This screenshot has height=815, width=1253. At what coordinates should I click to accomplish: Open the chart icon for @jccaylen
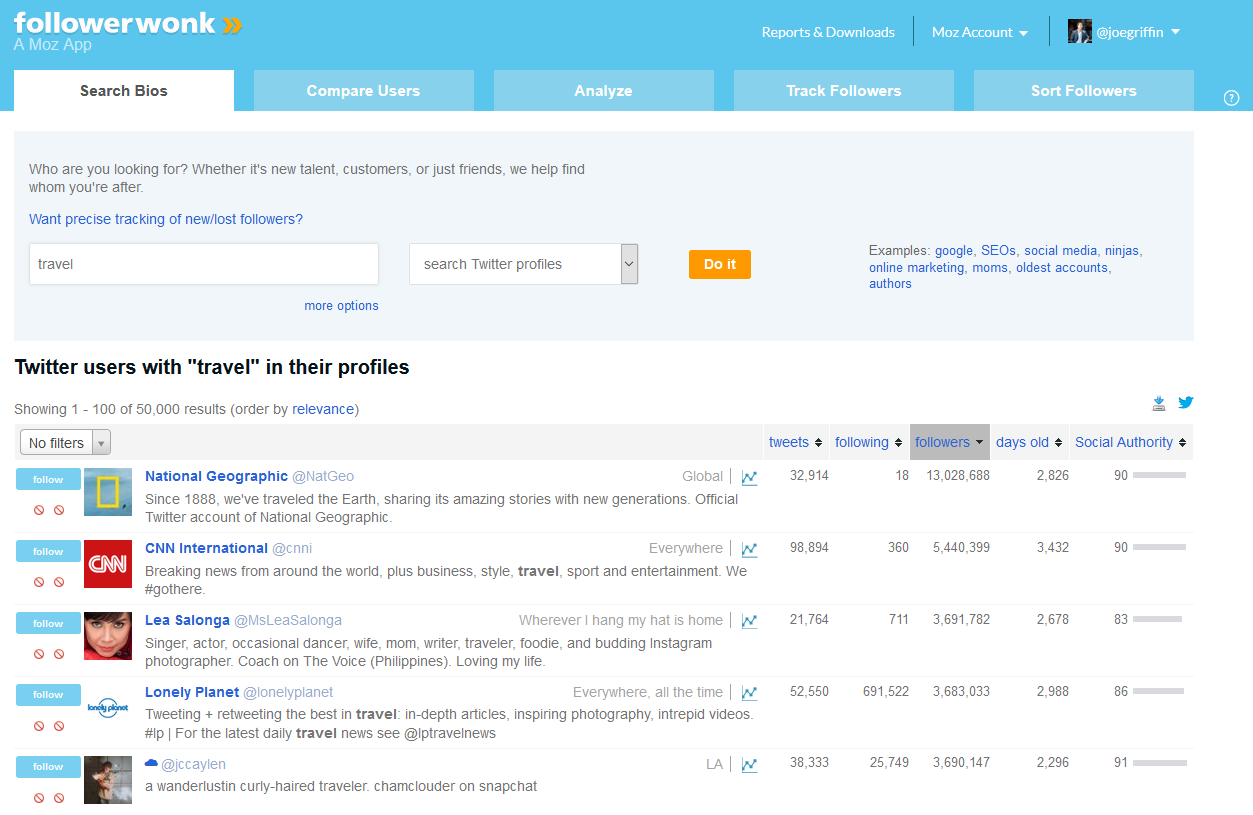coord(749,765)
